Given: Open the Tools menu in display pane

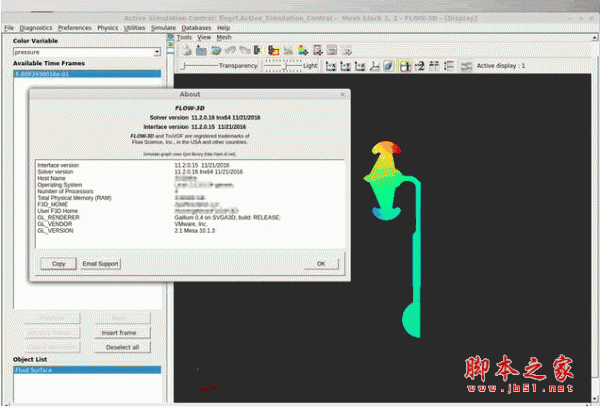Looking at the screenshot, I should tap(184, 37).
